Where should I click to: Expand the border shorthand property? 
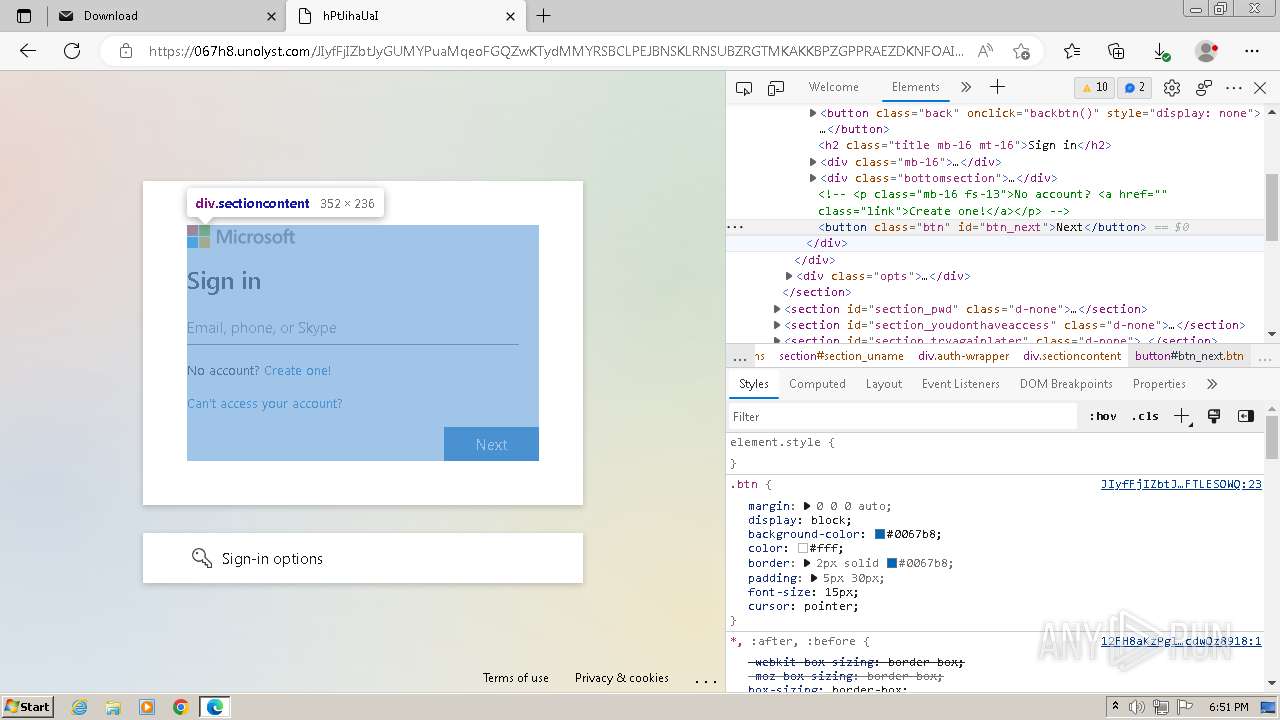(x=807, y=563)
